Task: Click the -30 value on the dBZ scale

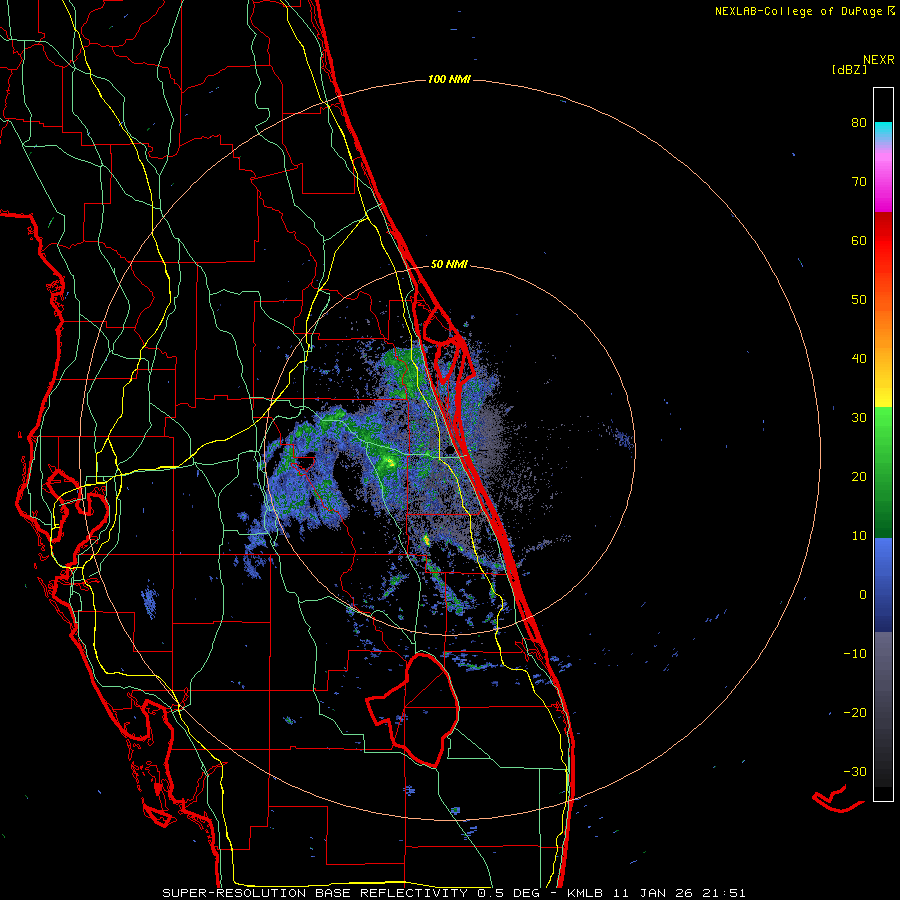Action: click(855, 772)
